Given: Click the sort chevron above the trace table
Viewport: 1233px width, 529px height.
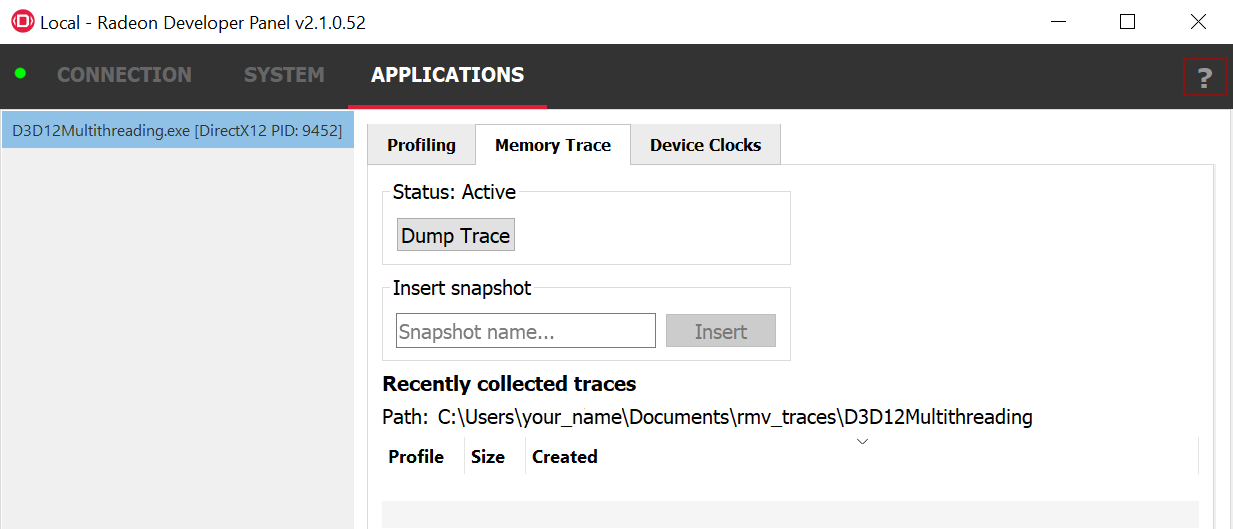Looking at the screenshot, I should [x=862, y=441].
